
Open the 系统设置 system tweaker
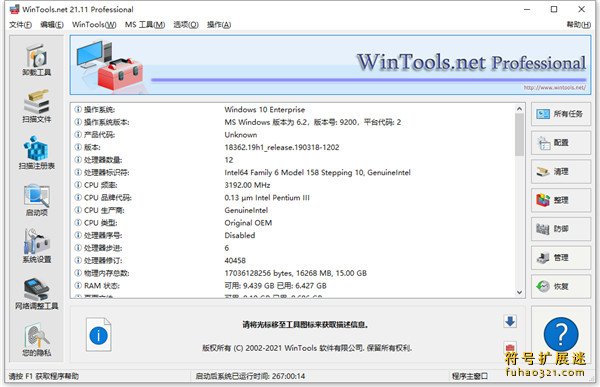pos(36,247)
